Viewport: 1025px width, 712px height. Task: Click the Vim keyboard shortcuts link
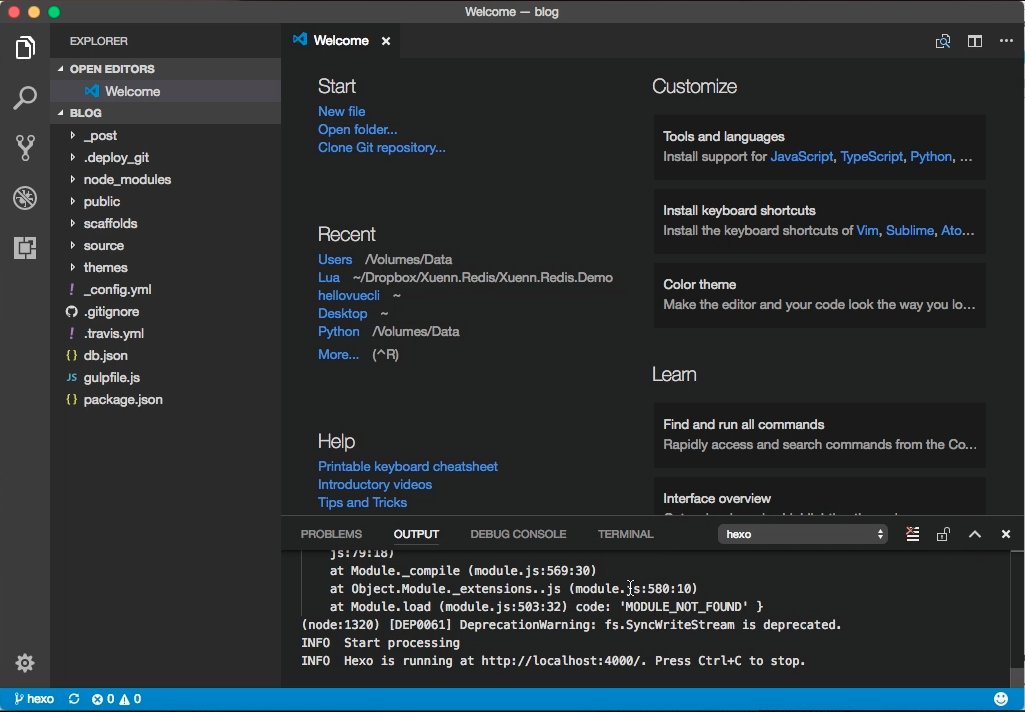[x=867, y=230]
